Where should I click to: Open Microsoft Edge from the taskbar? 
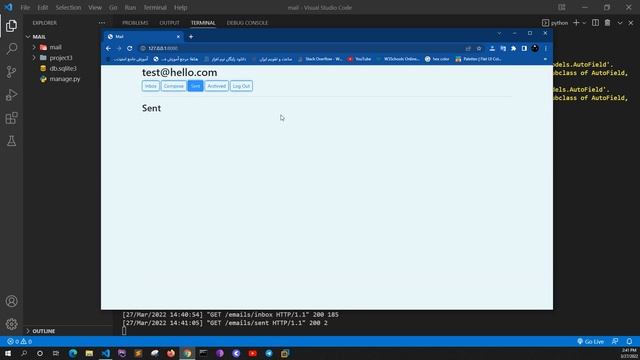[x=73, y=353]
